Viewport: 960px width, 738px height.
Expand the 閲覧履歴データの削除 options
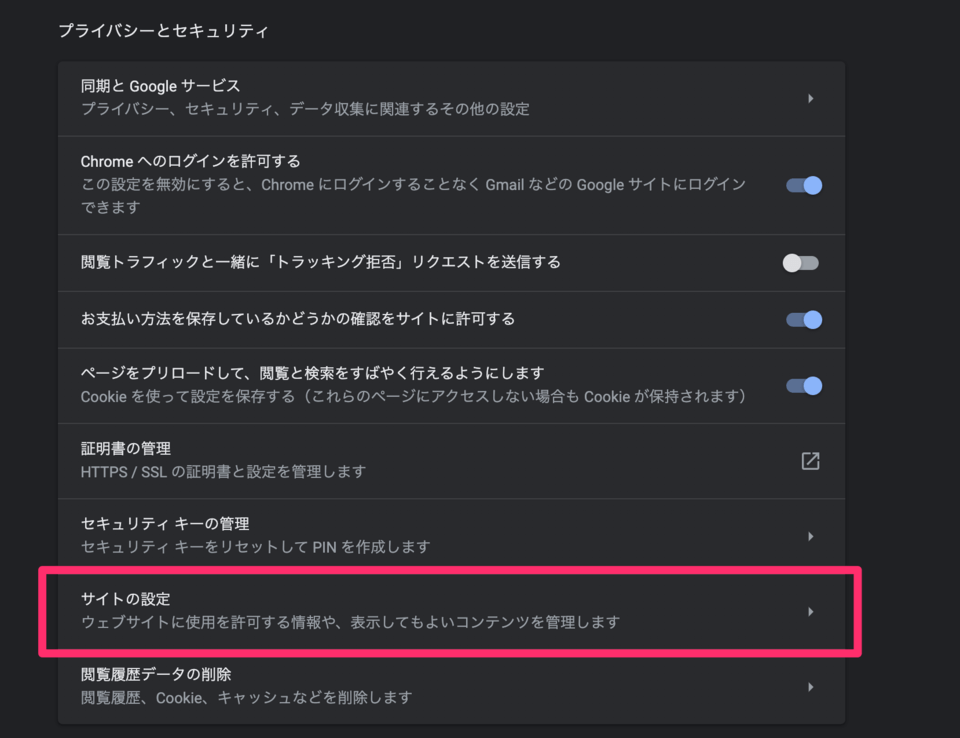(x=450, y=686)
